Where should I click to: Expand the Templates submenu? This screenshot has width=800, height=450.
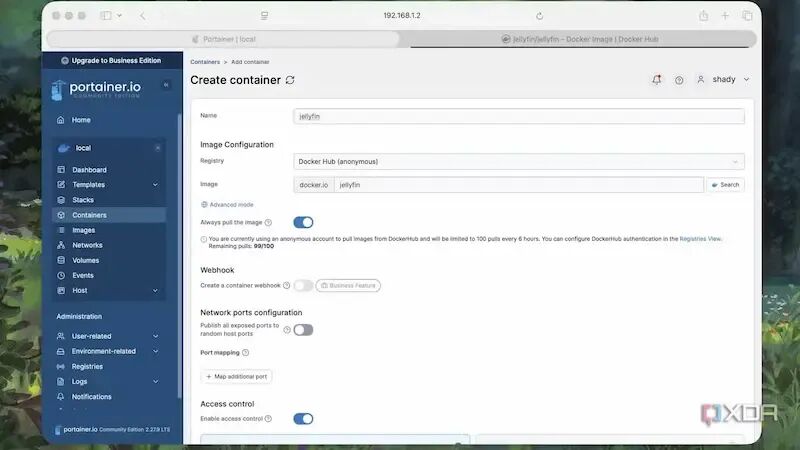coord(156,185)
